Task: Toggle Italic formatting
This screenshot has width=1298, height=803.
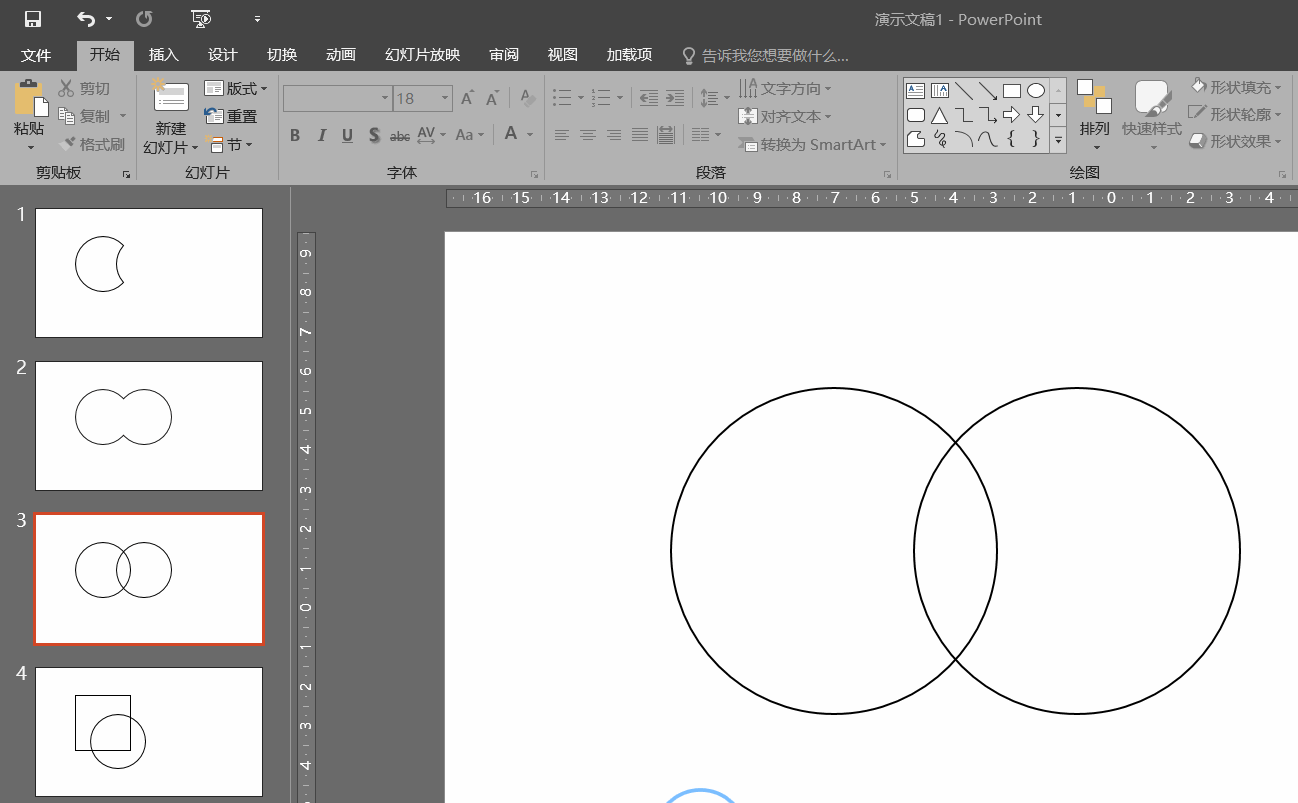Action: (x=321, y=135)
